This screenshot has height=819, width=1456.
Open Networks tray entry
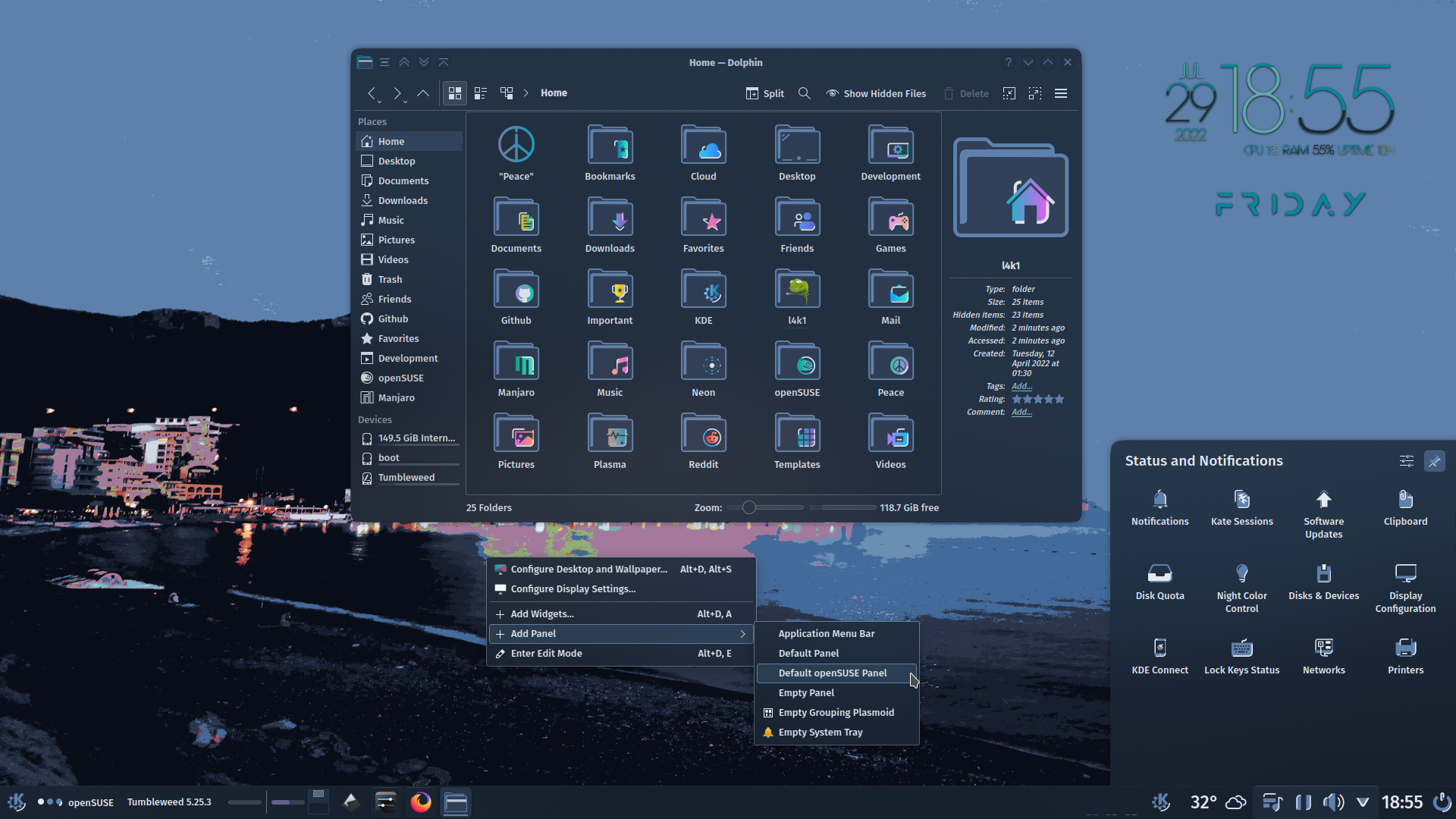click(1323, 657)
